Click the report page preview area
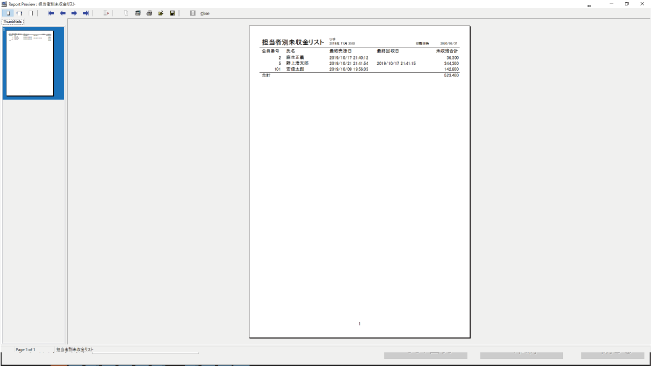 pyautogui.click(x=360, y=182)
